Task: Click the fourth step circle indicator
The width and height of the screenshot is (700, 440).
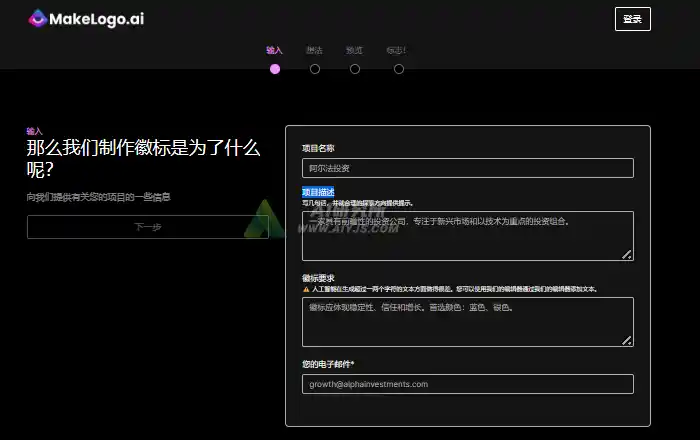Action: tap(399, 69)
